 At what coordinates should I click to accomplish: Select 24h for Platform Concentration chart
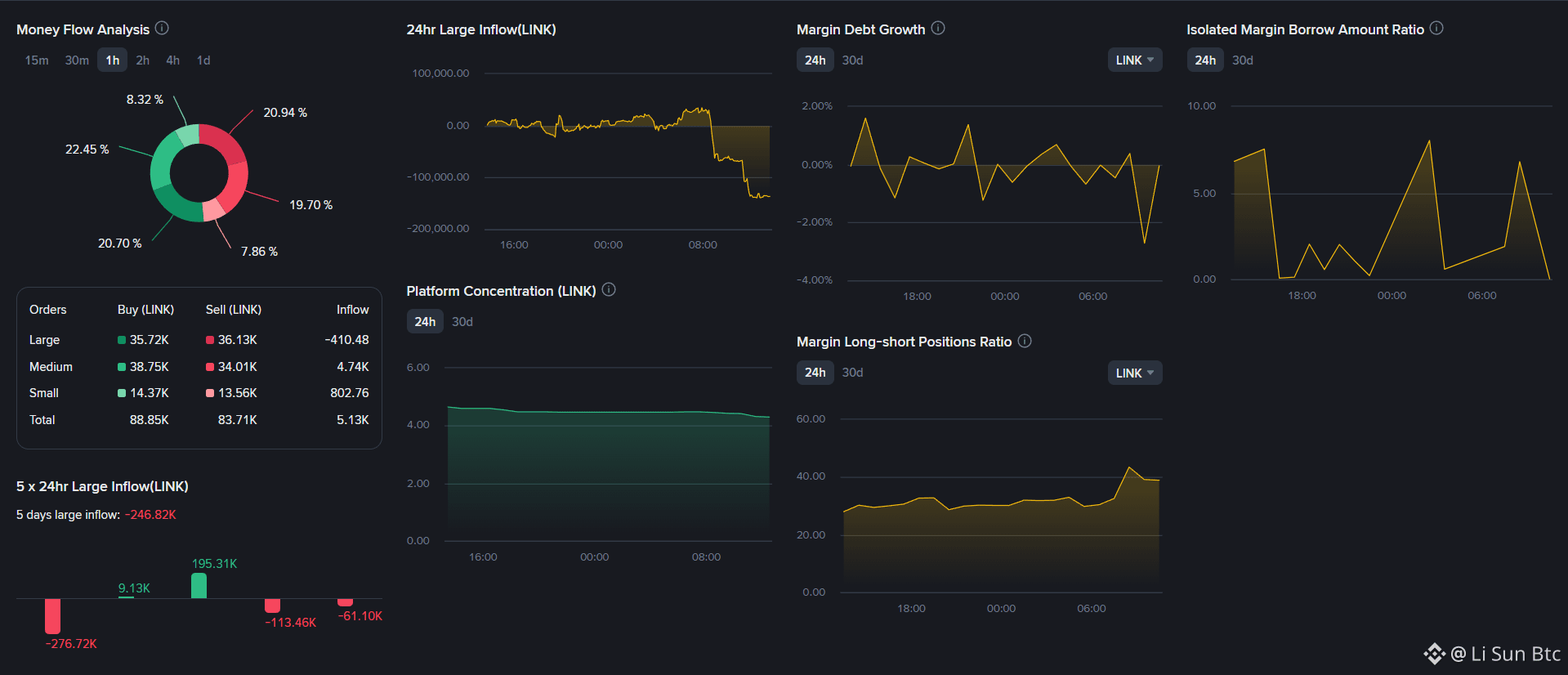(425, 322)
